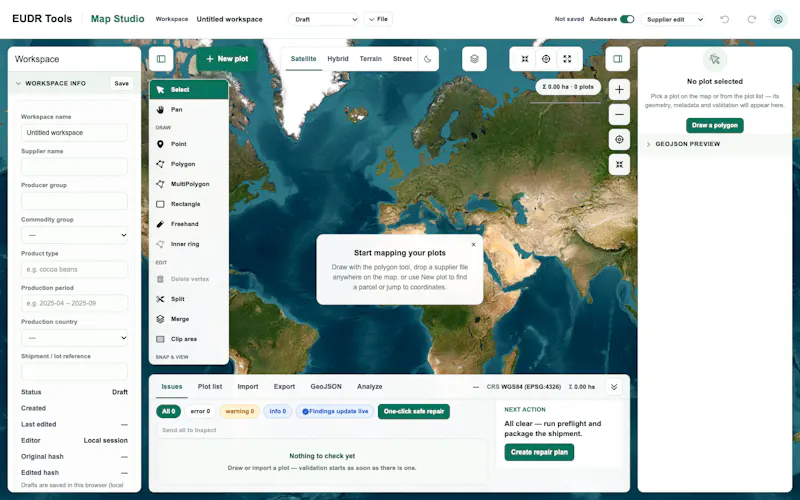Choose the Rectangle draw tool

click(x=188, y=204)
